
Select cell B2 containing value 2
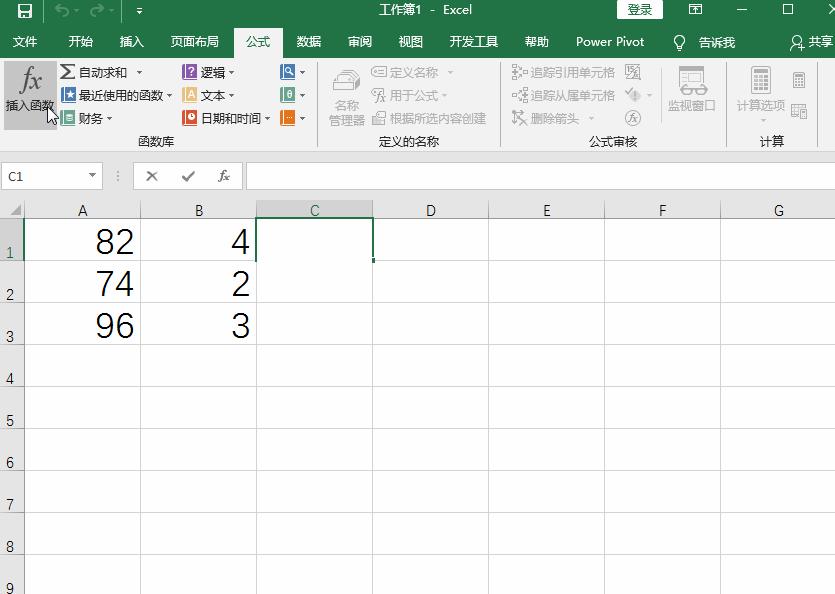pyautogui.click(x=199, y=284)
